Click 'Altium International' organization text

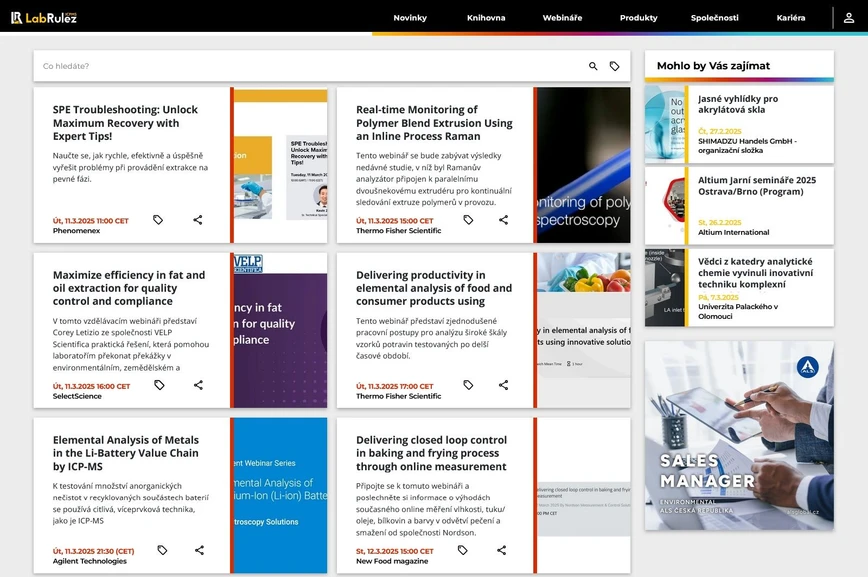(733, 232)
